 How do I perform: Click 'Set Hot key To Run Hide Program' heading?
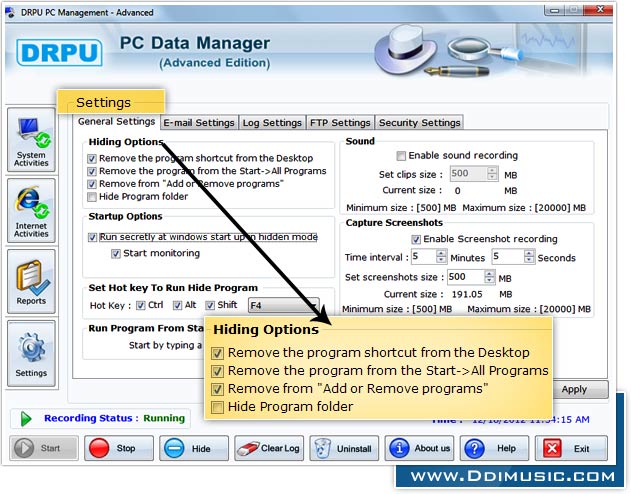click(173, 288)
